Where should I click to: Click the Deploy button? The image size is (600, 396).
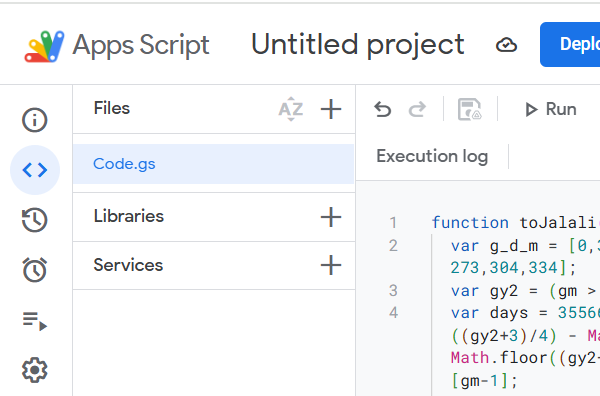[570, 44]
